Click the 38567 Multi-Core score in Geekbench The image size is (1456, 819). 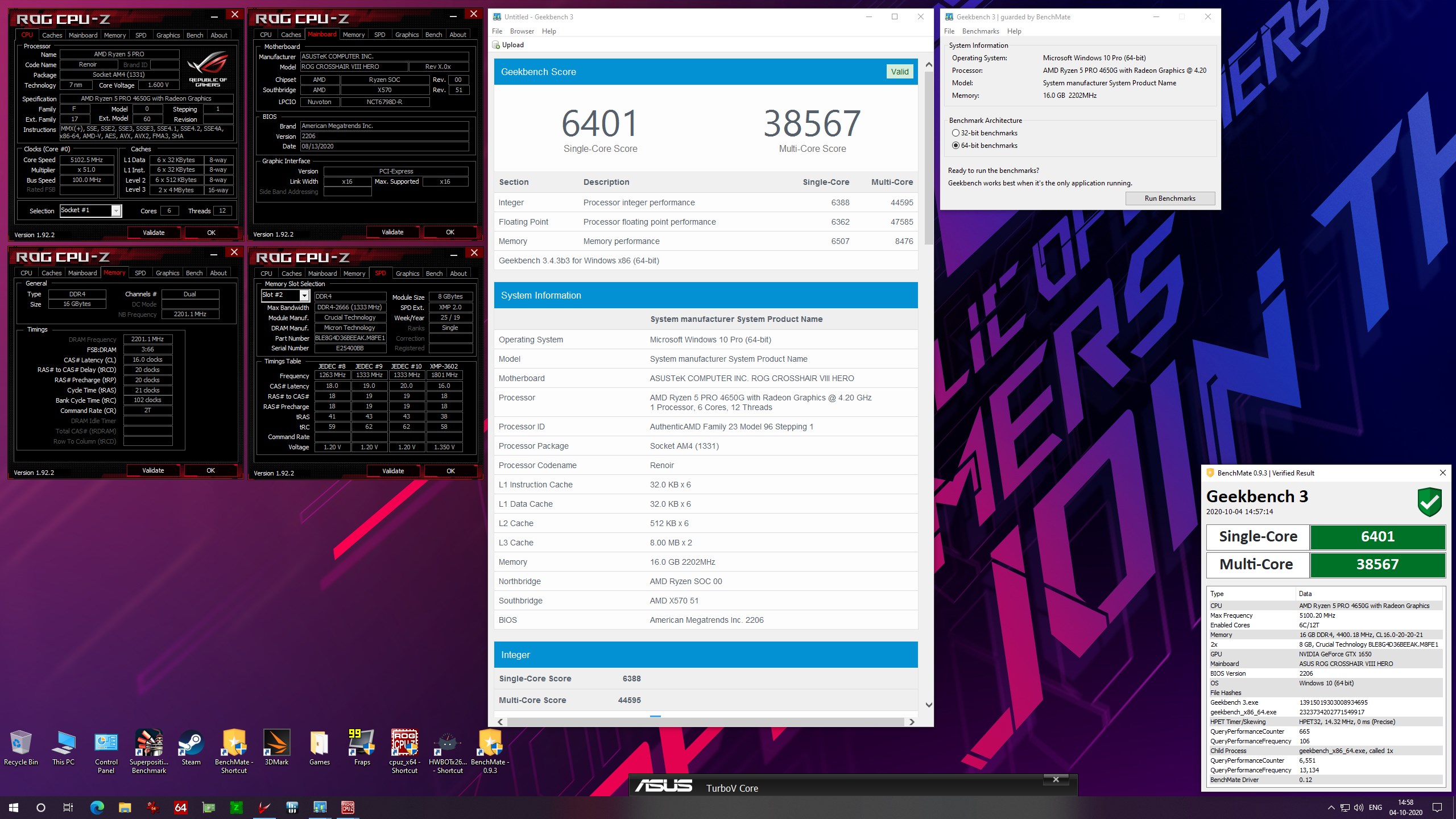[x=812, y=123]
